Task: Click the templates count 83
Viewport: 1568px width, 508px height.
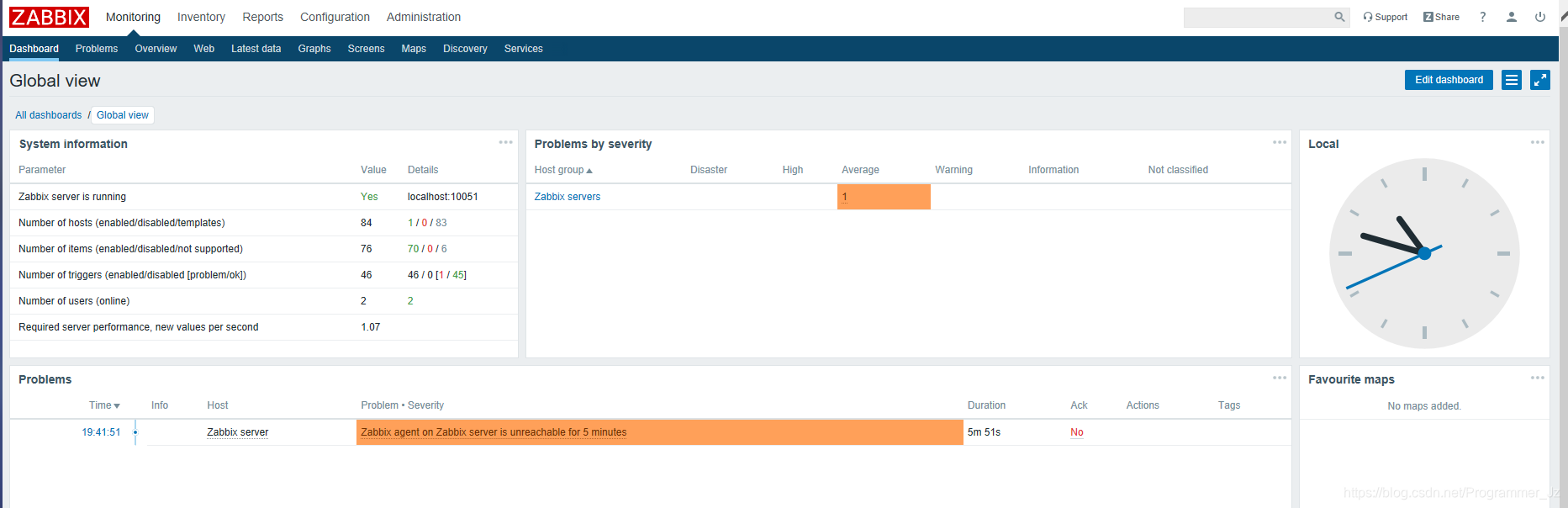Action: point(441,223)
